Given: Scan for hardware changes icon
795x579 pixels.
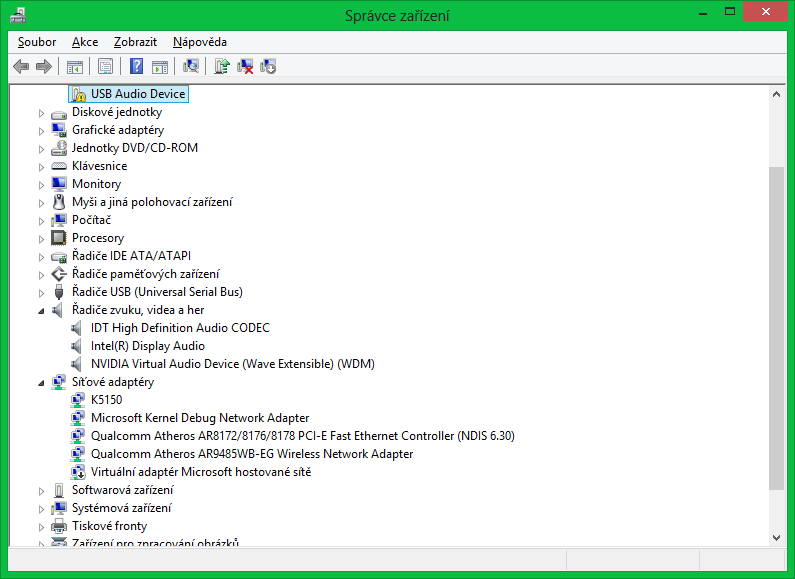Looking at the screenshot, I should 191,66.
